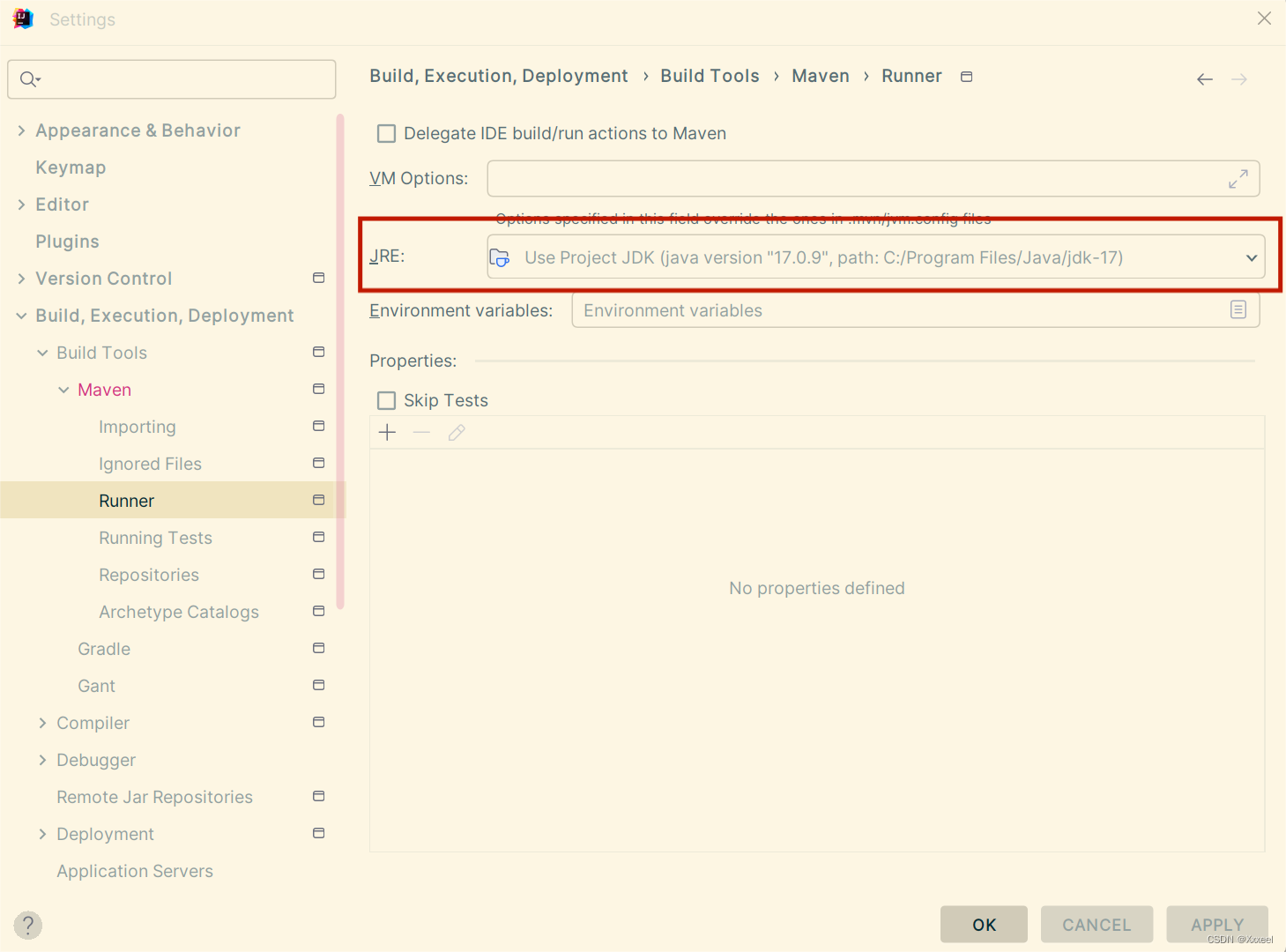Click project icon next to Running Tests
The width and height of the screenshot is (1286, 952).
(319, 537)
